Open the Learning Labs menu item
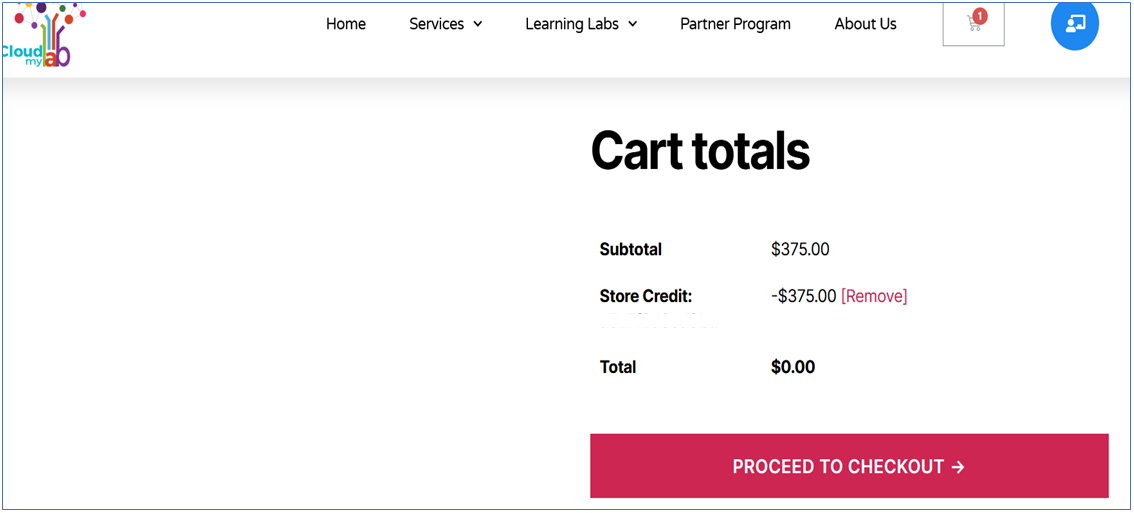 coord(572,24)
